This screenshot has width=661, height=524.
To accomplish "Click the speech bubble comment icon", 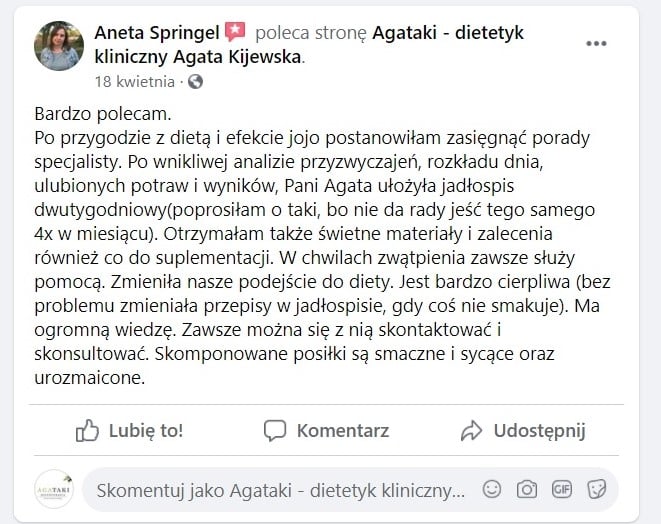I will [275, 430].
